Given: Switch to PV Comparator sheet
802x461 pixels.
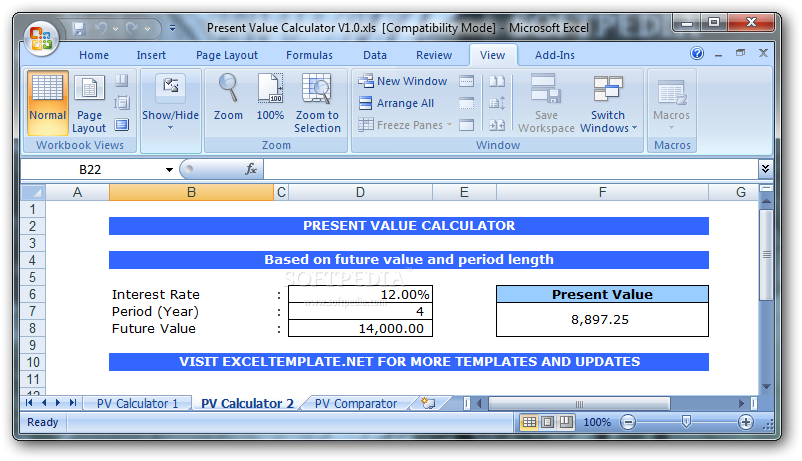Looking at the screenshot, I should pyautogui.click(x=356, y=404).
